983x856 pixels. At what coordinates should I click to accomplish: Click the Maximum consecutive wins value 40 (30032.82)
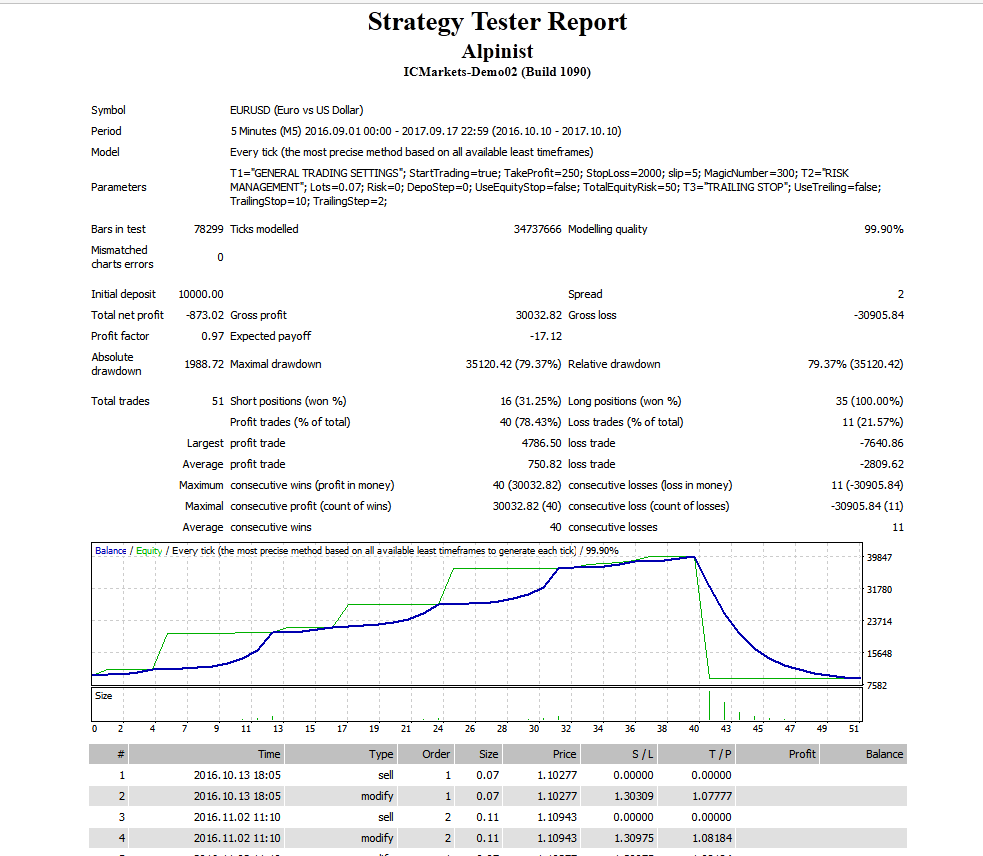tap(527, 485)
